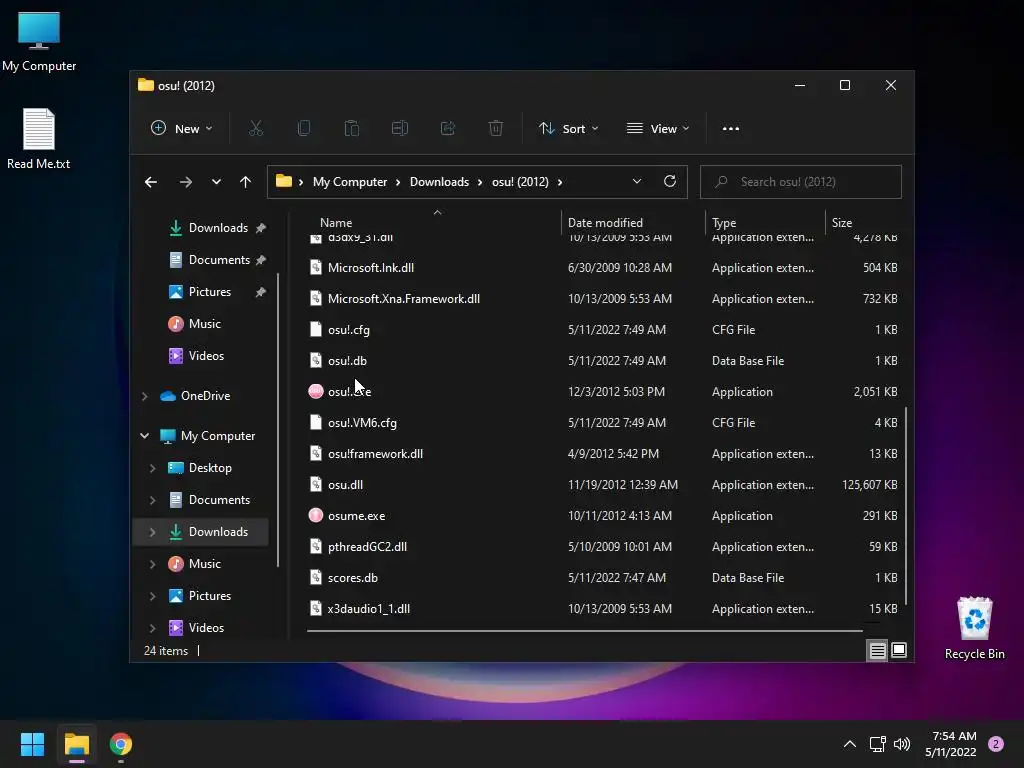Viewport: 1024px width, 768px height.
Task: Switch to large thumbnails view icon
Action: coord(899,650)
